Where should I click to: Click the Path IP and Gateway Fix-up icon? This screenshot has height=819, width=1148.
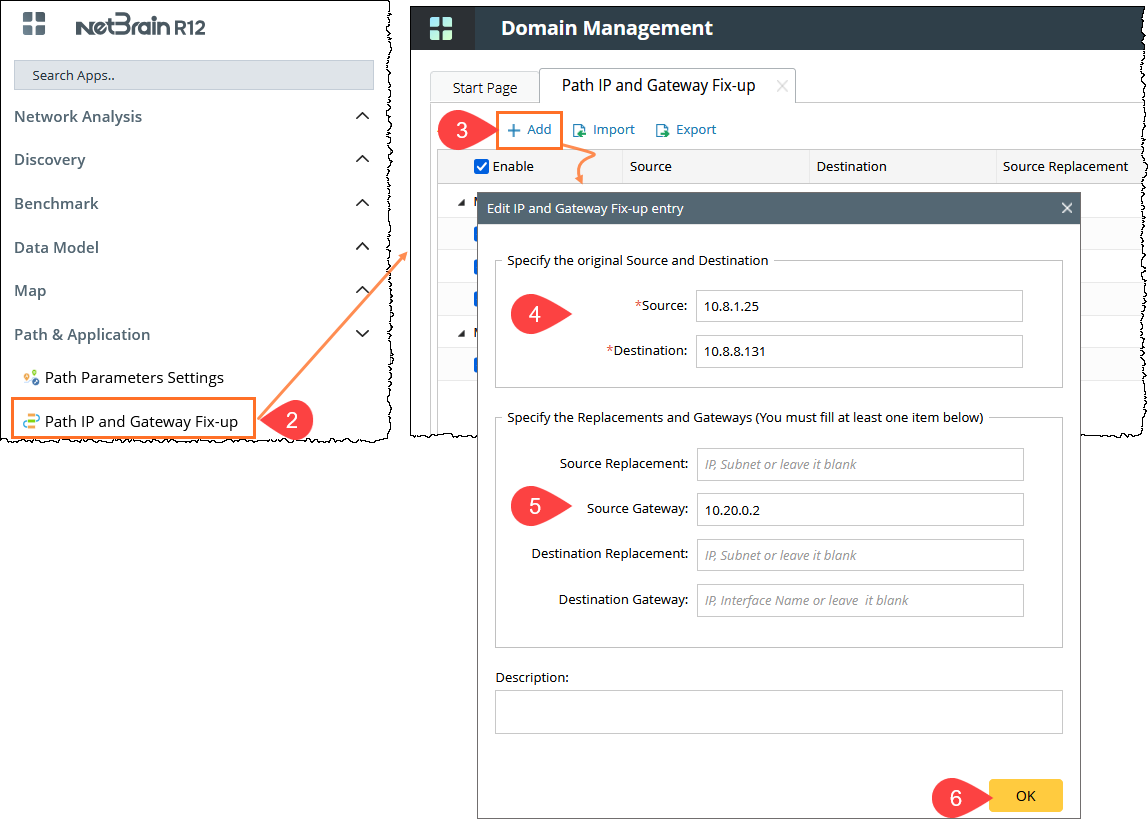tap(31, 422)
